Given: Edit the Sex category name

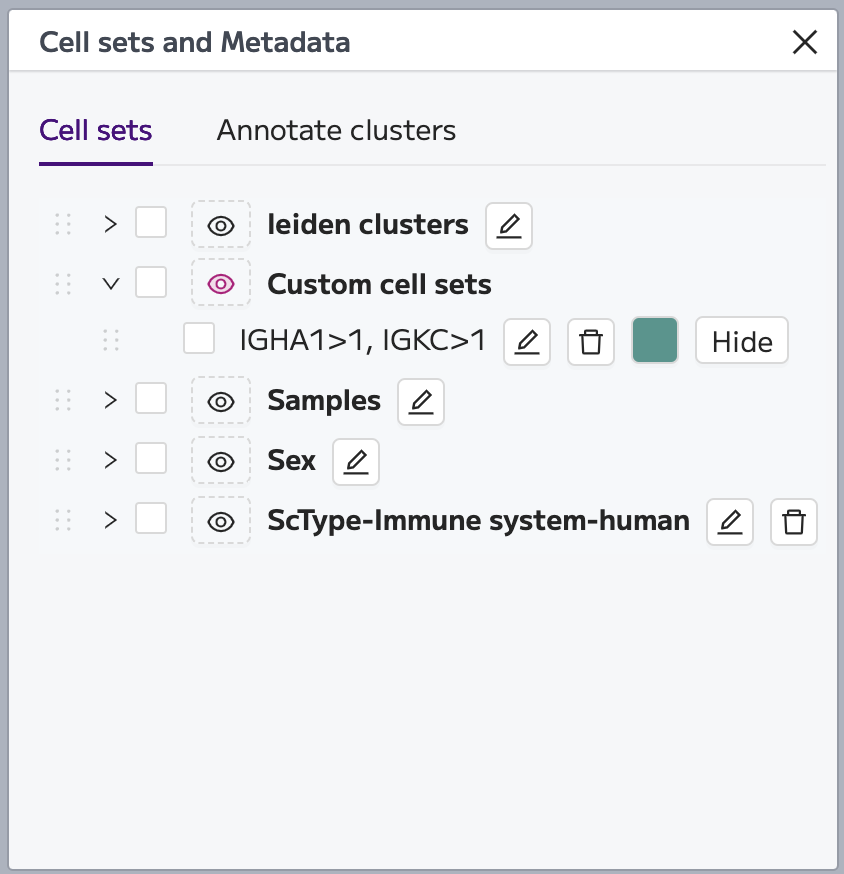Looking at the screenshot, I should (356, 462).
